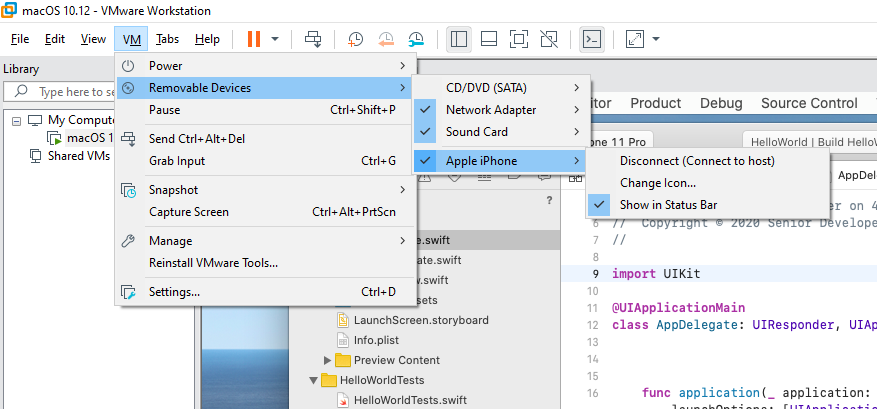Toggle the Apple iPhone checkmark

tap(425, 161)
